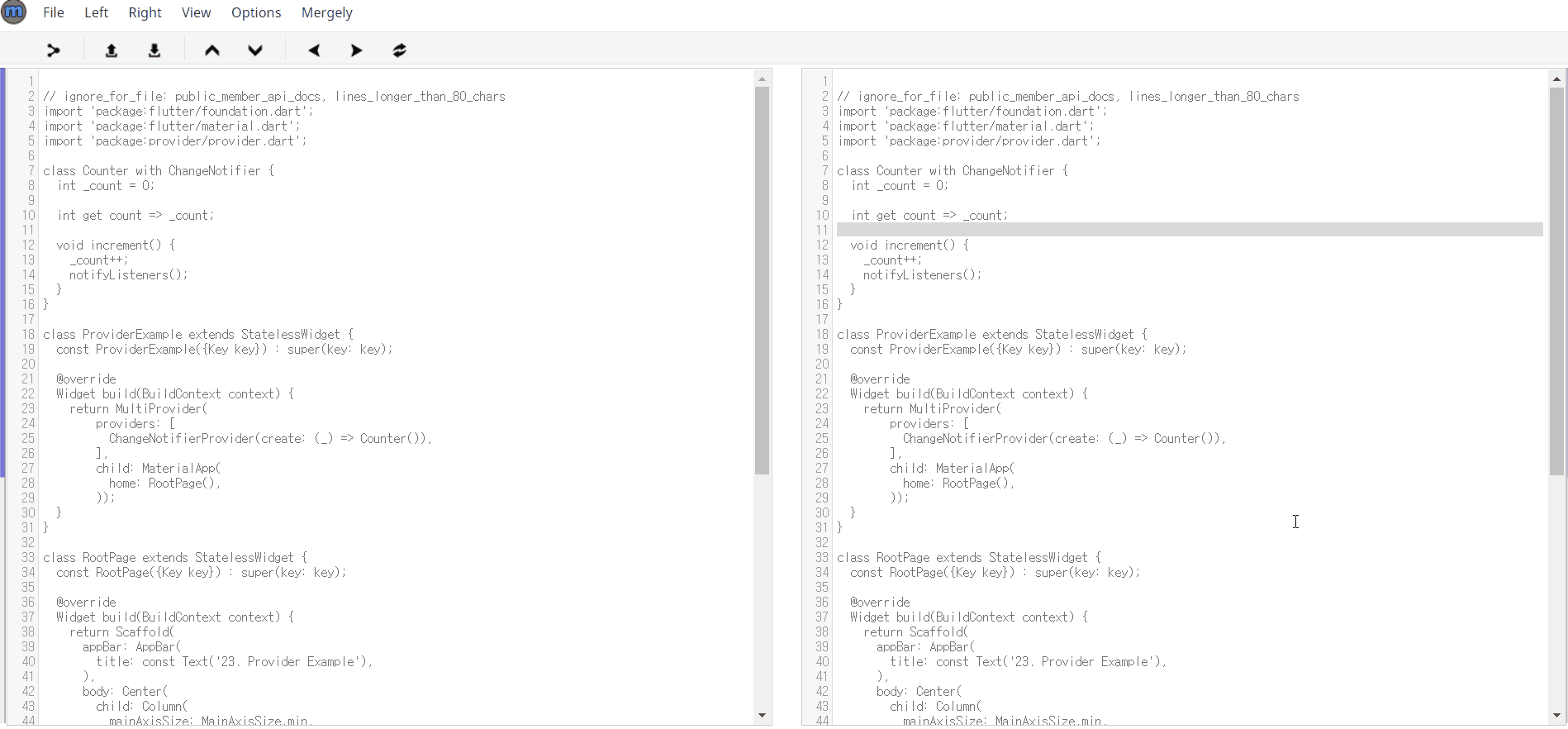Click line number 33 in right pane gutter
Screen dimensions: 1568x729
822,557
